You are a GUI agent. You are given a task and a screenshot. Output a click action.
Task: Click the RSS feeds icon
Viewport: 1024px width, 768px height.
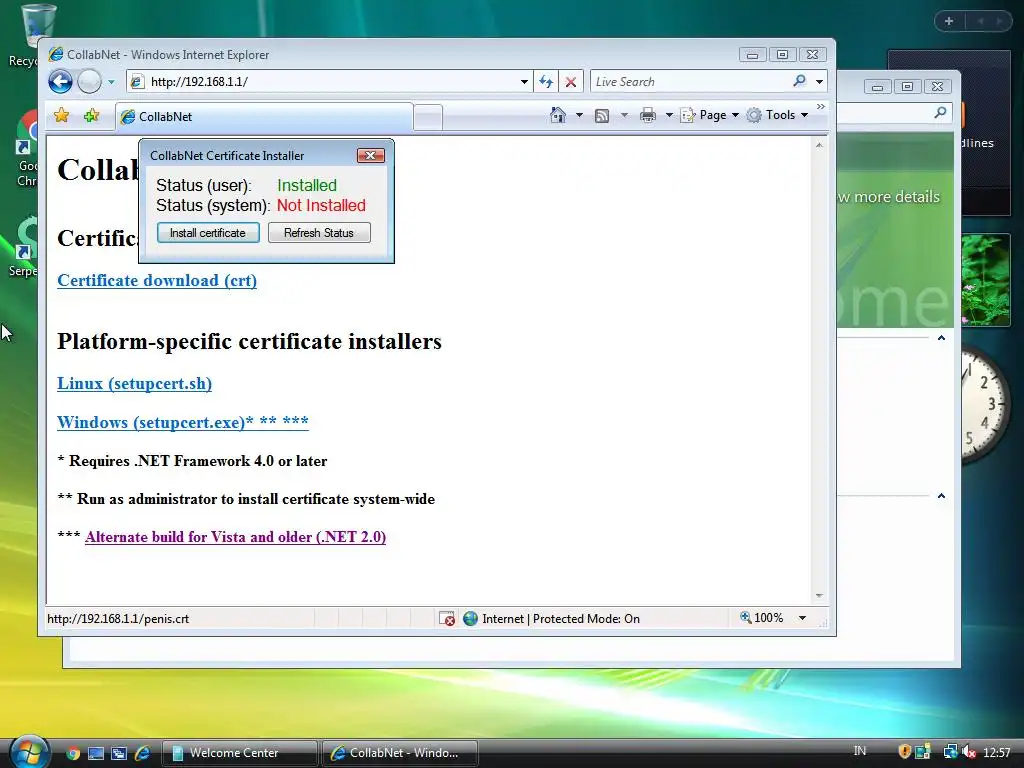602,116
